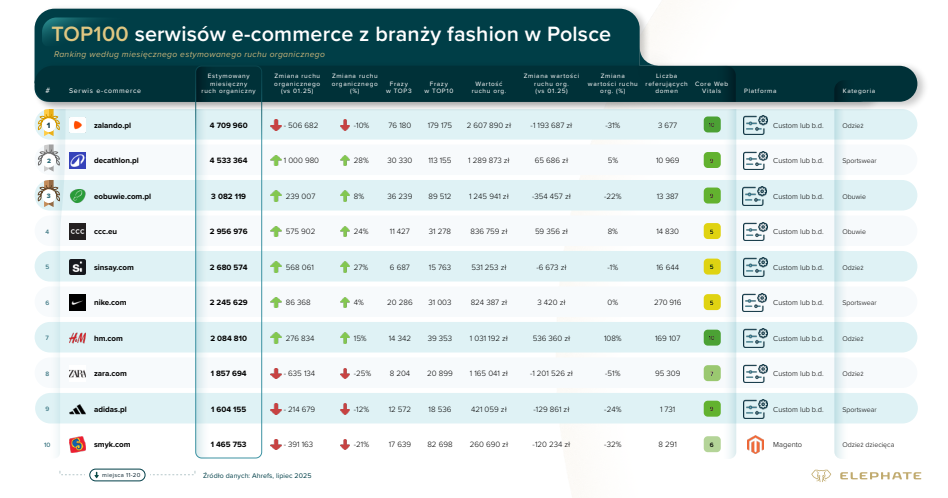Click the green up arrow beside 28%
The height and width of the screenshot is (498, 948).
pos(345,161)
